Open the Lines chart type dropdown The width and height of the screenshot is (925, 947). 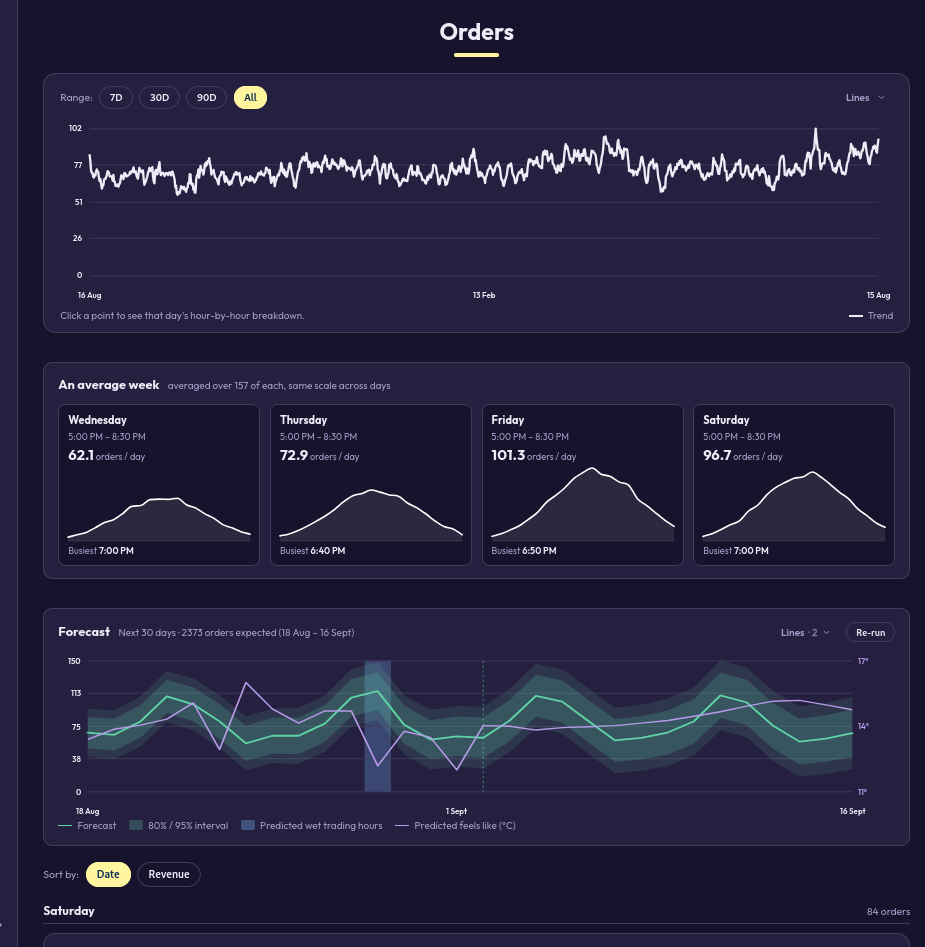[x=865, y=98]
